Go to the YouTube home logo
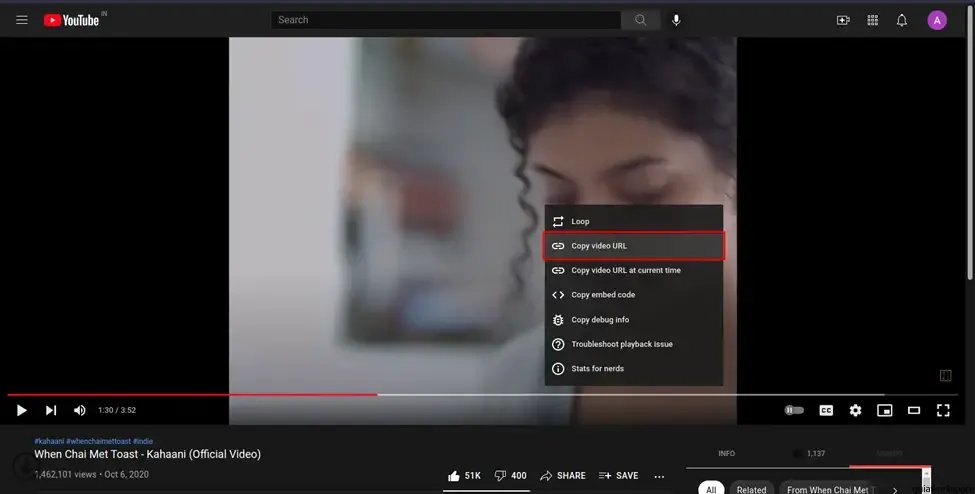Screen dimensions: 975x494 [x=72, y=20]
